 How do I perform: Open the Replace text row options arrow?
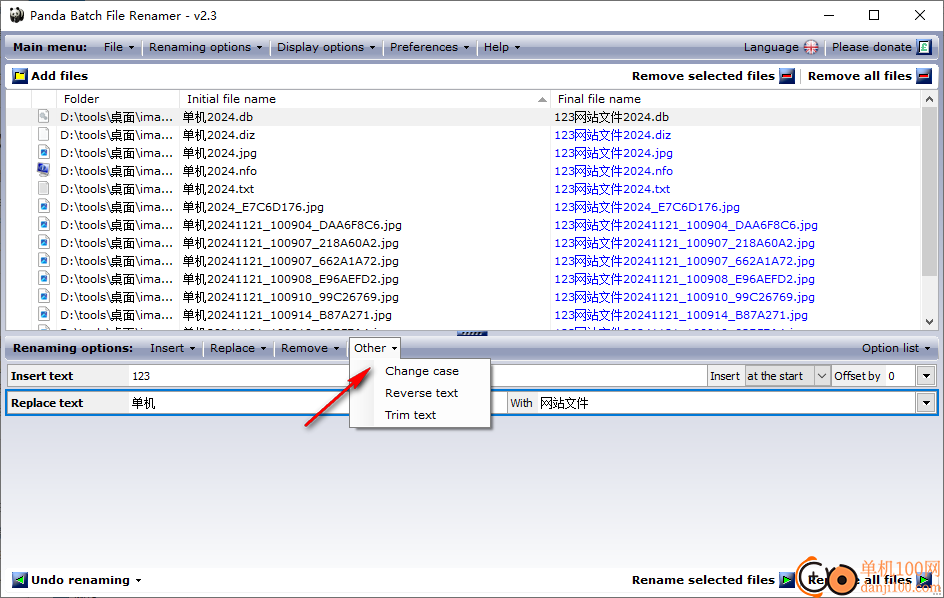click(926, 403)
